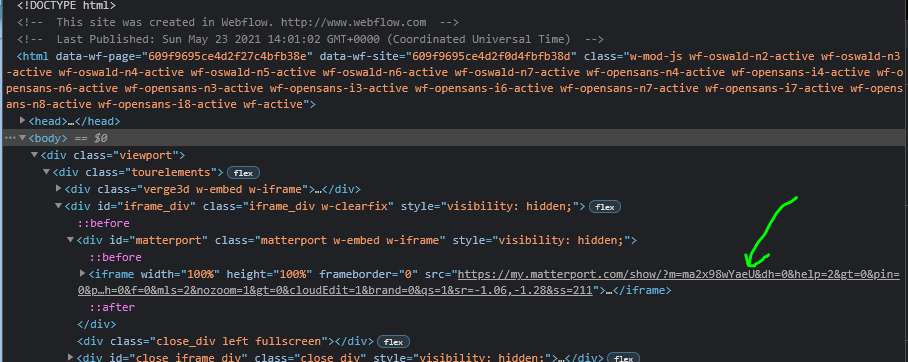Click the collapsed ellipsis after verge3d div

pyautogui.click(x=317, y=189)
